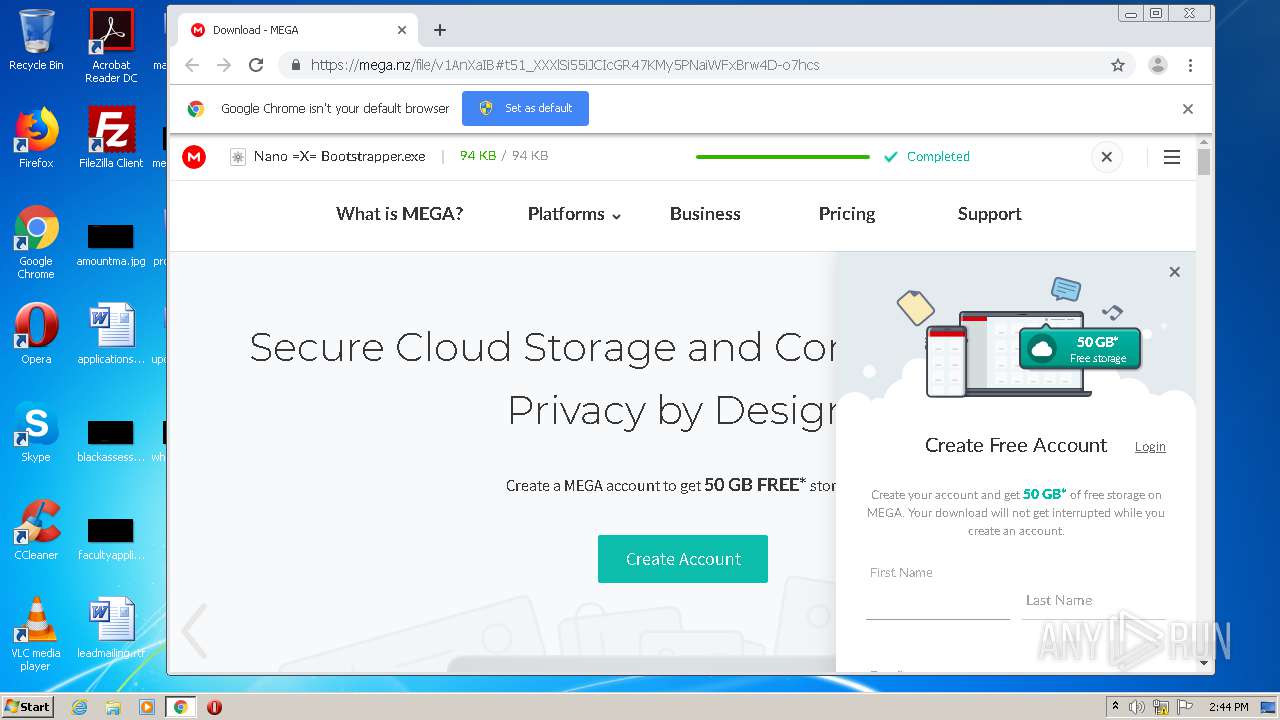Click the Action Center flag icon
The height and width of the screenshot is (720, 1280).
pos(1185,707)
